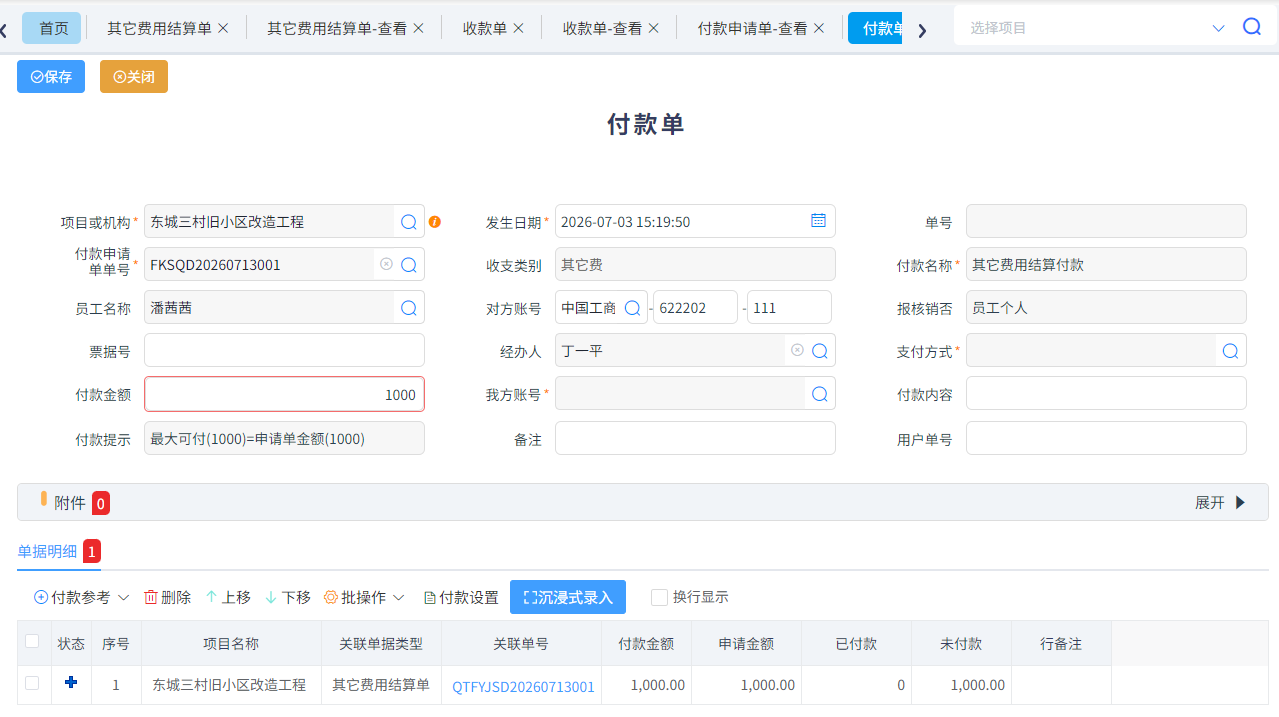
Task: Clear the 付款申请单单号 field value
Action: coord(386,265)
